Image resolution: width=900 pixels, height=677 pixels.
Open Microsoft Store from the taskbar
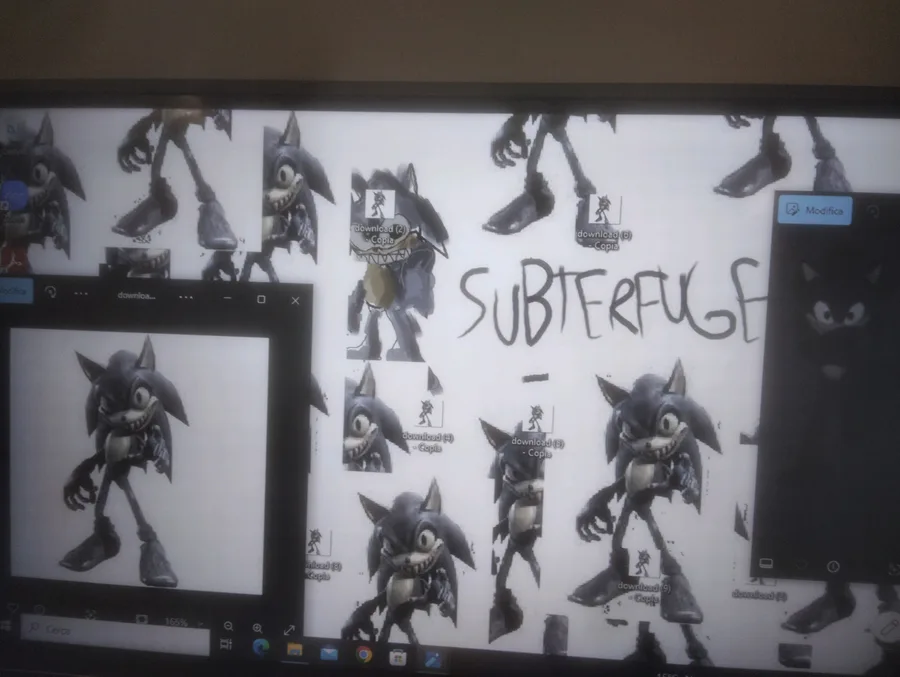pos(398,657)
